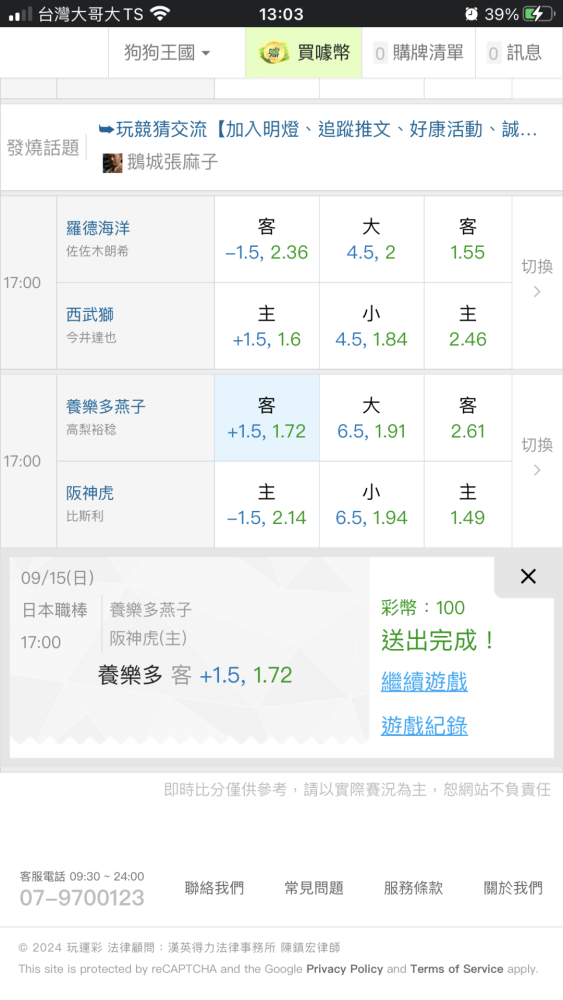The image size is (563, 1000).
Task: Select 大 4.5, 2 over bet
Action: point(371,239)
